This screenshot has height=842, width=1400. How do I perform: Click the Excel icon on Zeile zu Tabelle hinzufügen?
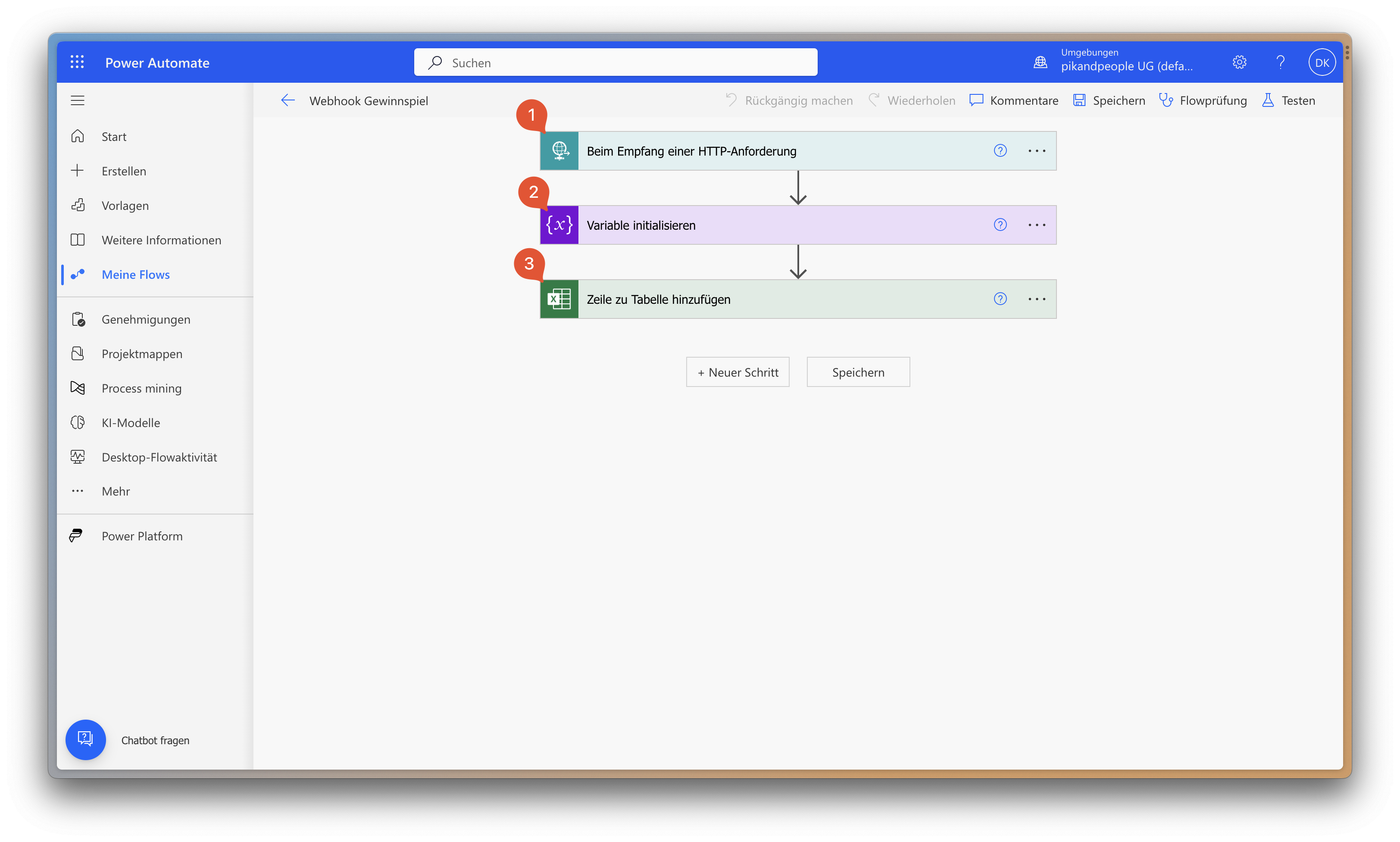point(559,299)
